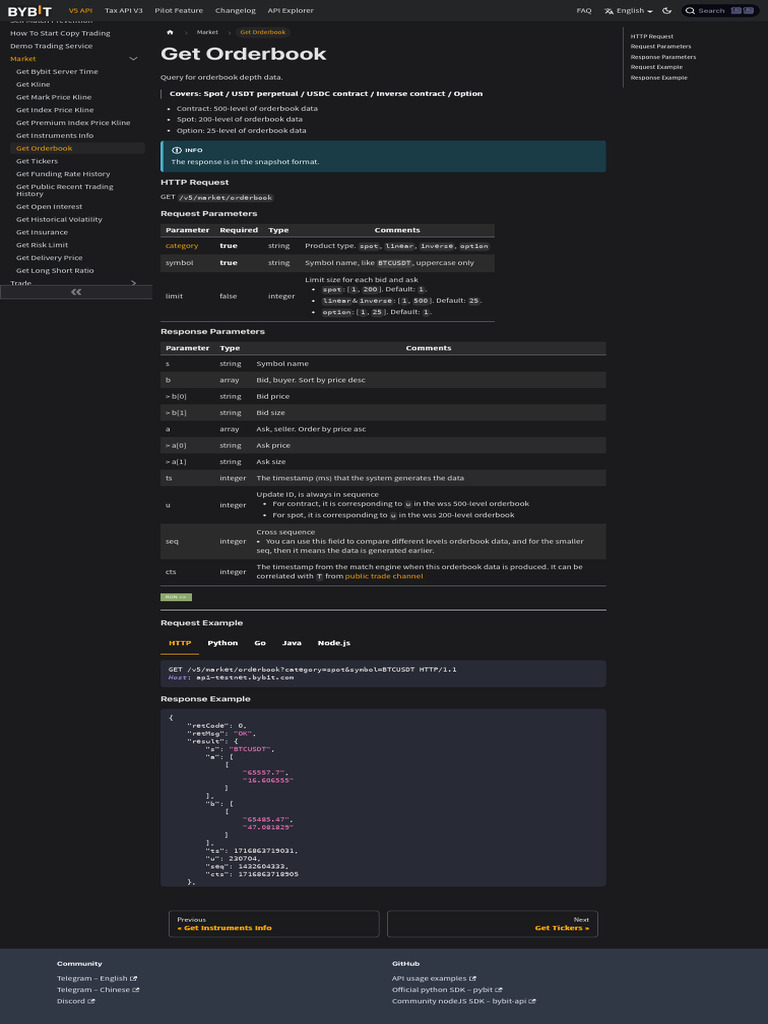Image resolution: width=768 pixels, height=1024 pixels.
Task: Click the home breadcrumb icon
Action: coord(170,32)
